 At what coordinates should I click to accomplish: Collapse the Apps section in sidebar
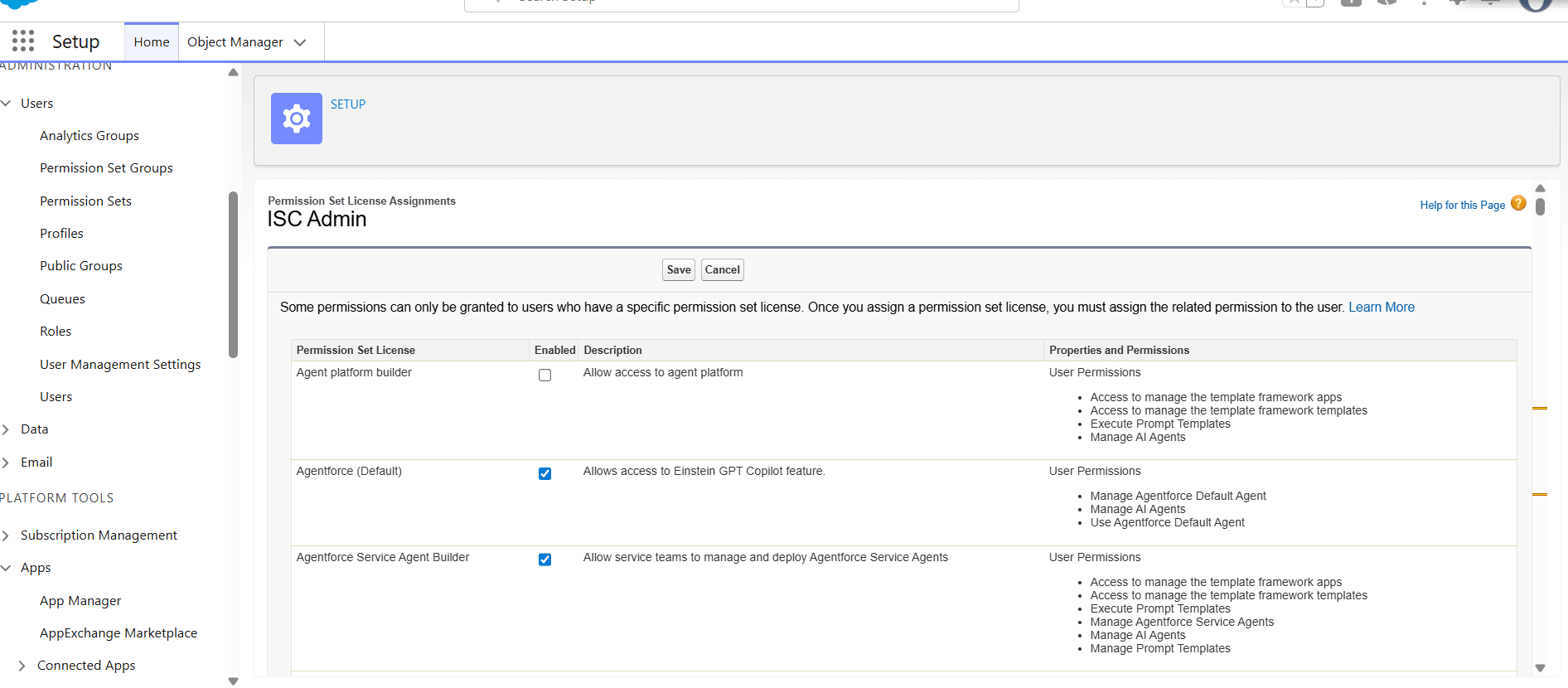(x=7, y=568)
